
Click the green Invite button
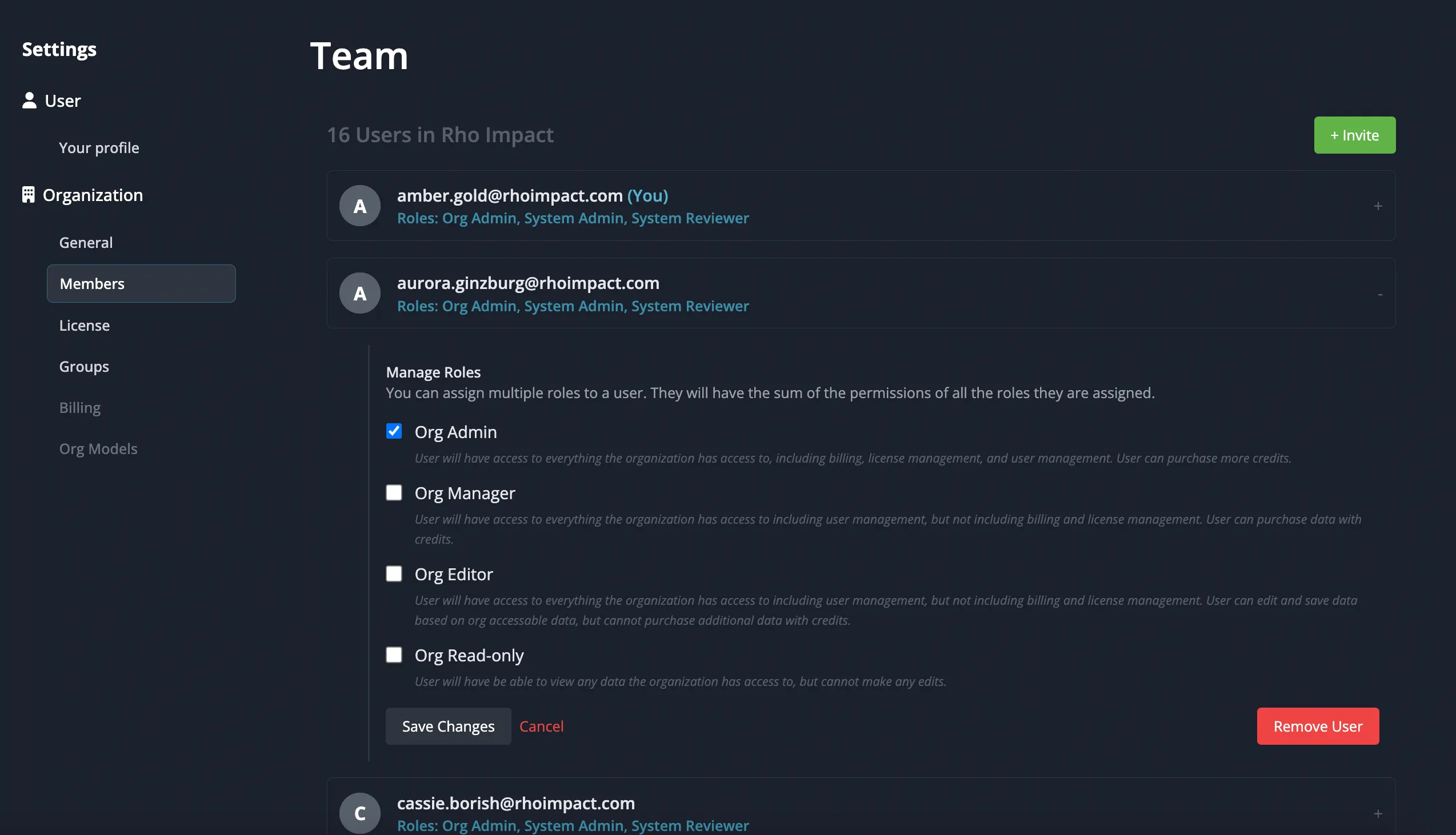pyautogui.click(x=1354, y=135)
